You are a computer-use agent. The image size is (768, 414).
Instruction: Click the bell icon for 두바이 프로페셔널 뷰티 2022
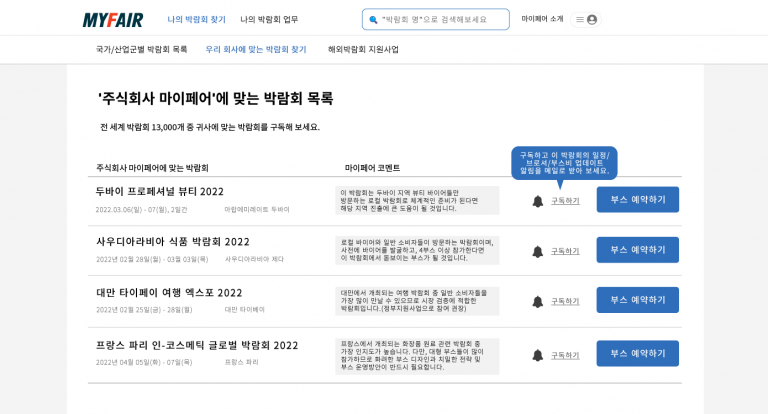click(538, 201)
